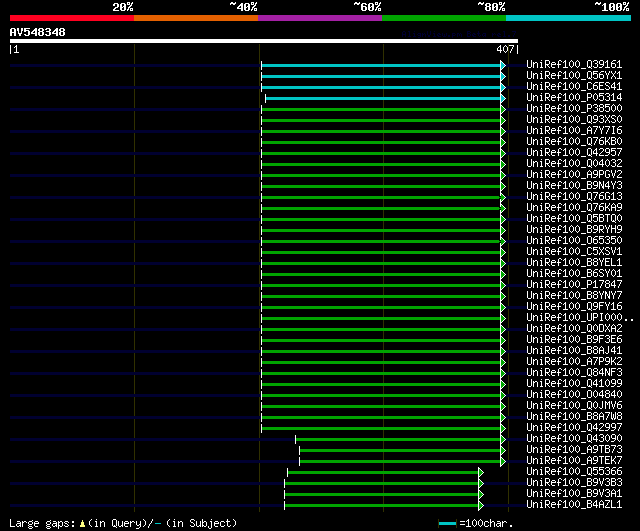Click the start tick of the Q43090 alignment
640x531 pixels.
296,440
